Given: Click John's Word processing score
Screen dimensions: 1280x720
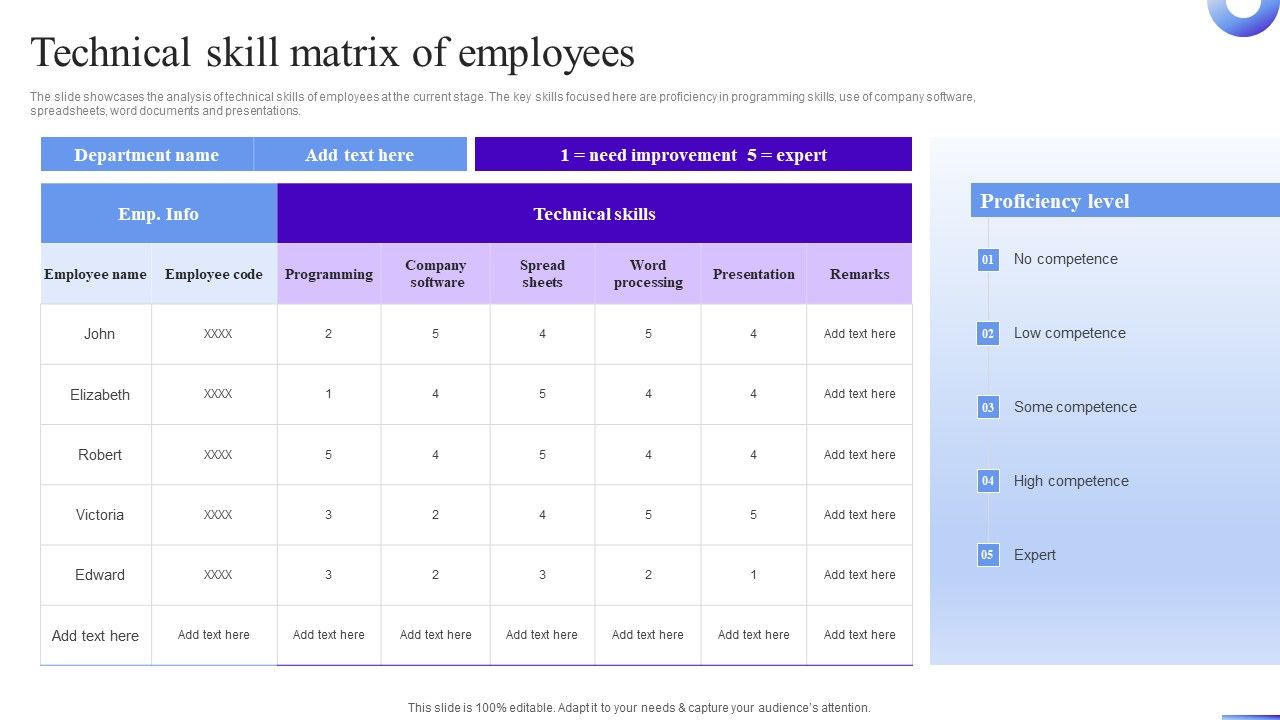Looking at the screenshot, I should coord(648,334).
